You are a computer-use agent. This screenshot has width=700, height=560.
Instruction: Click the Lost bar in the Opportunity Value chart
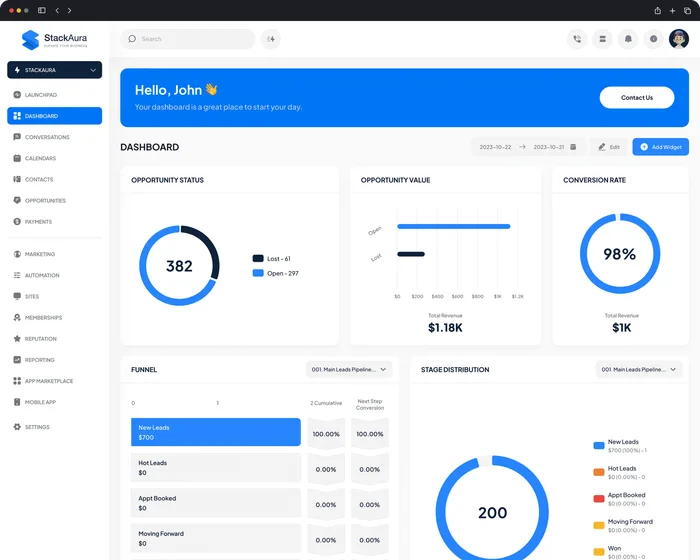411,254
